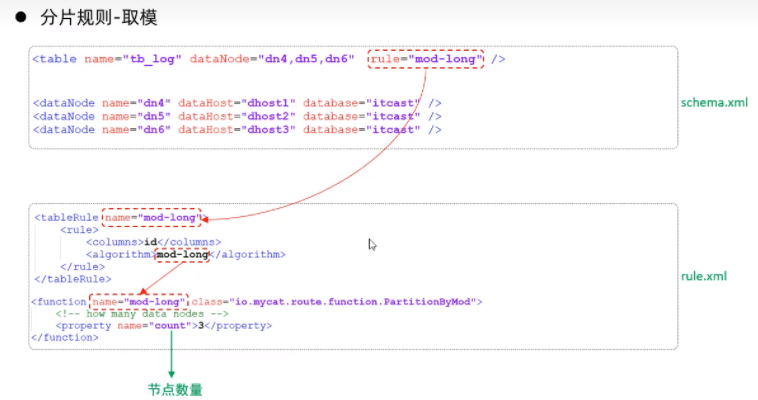Click the table name "tb_log" value
This screenshot has height=400, width=758.
click(x=151, y=59)
